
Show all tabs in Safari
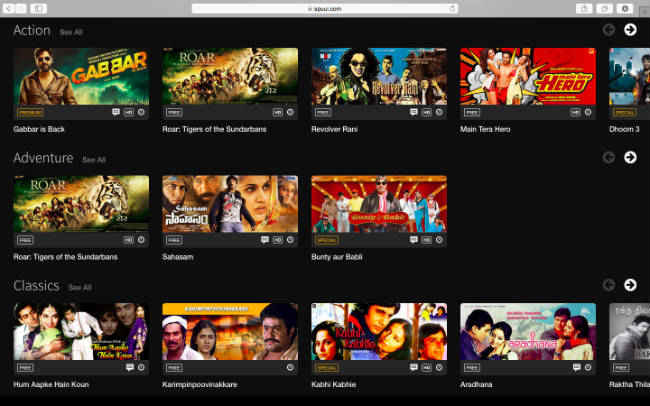click(x=604, y=8)
